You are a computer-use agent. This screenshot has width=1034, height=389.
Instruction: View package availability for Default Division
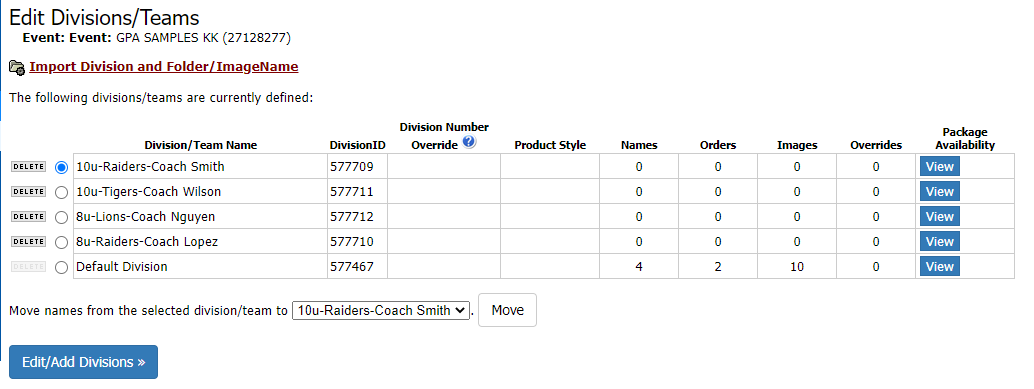coord(940,266)
